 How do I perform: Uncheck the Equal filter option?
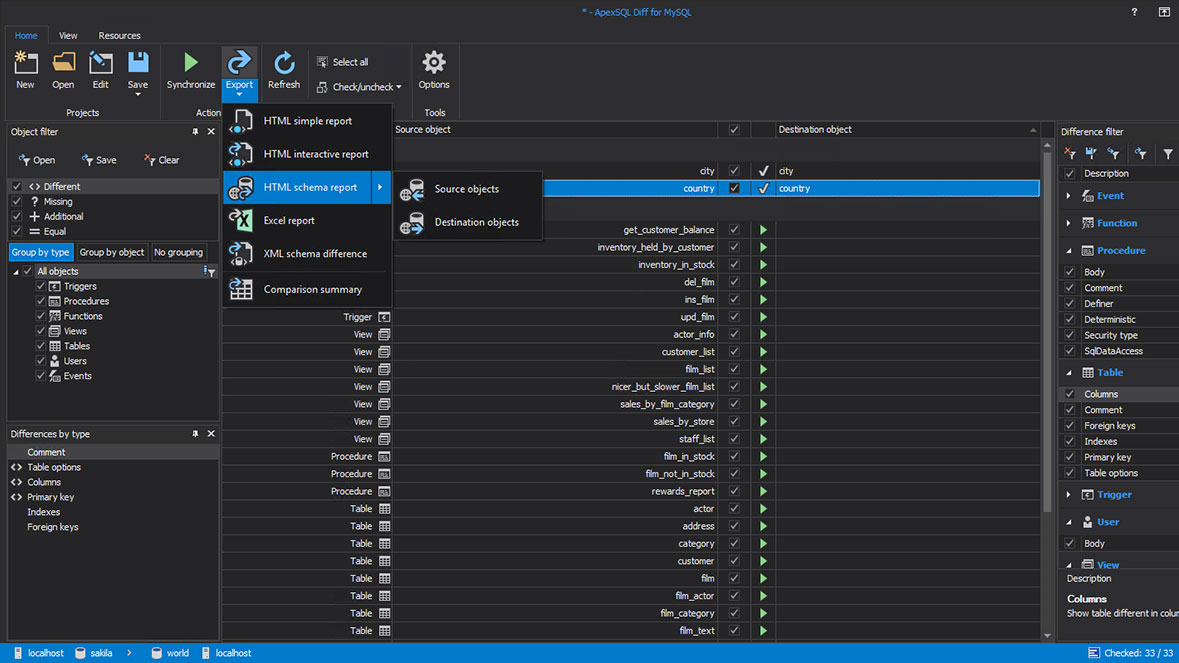(14, 231)
